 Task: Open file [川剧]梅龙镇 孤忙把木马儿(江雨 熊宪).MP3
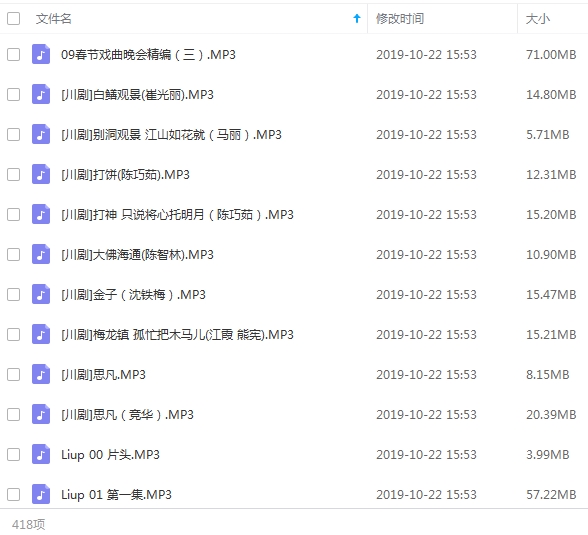point(177,335)
